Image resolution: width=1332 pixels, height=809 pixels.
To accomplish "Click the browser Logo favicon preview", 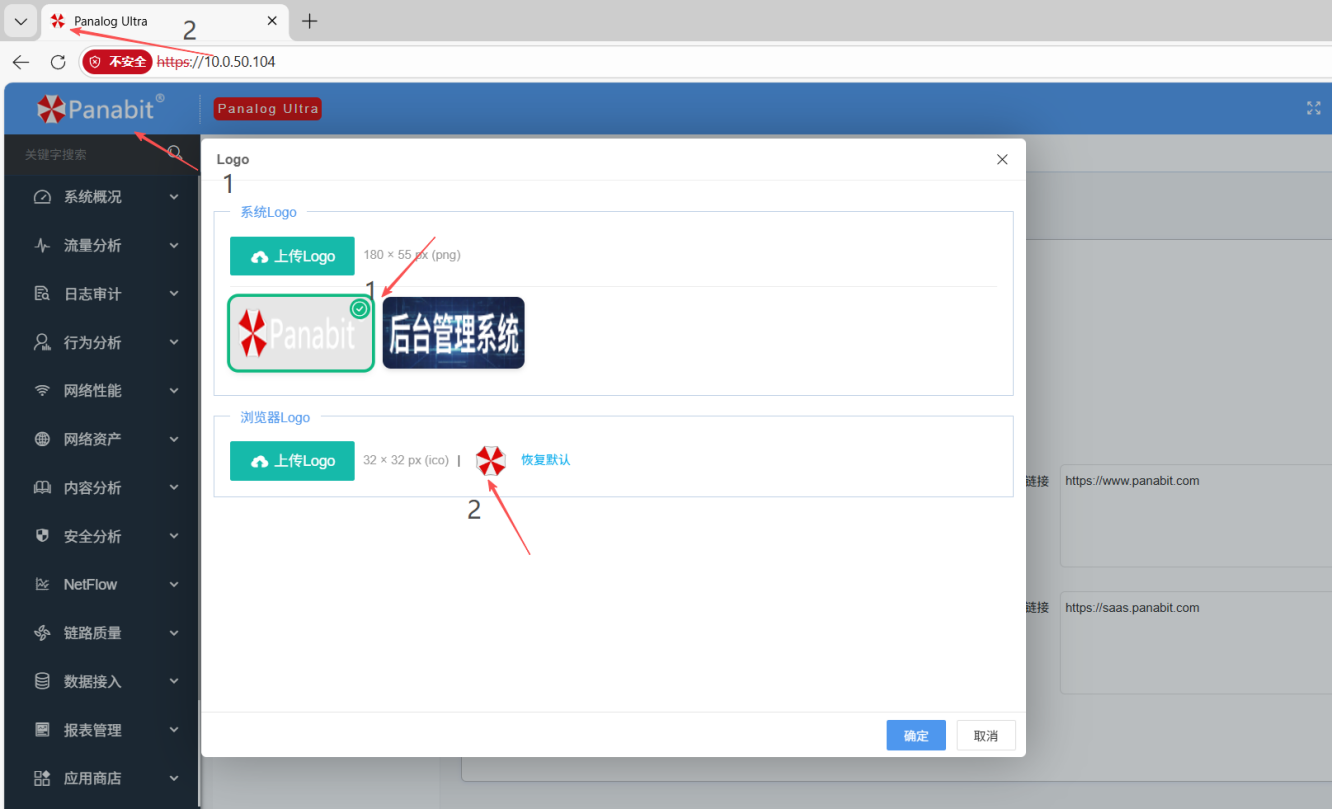I will click(490, 460).
